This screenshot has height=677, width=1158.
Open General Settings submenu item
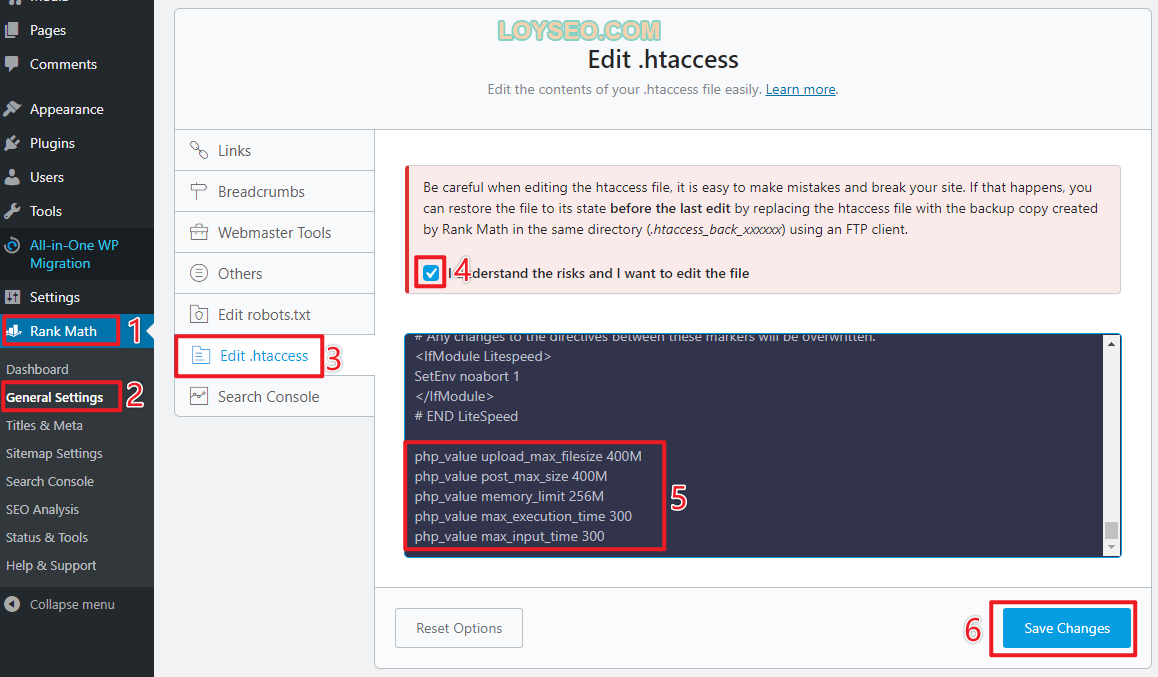coord(55,397)
